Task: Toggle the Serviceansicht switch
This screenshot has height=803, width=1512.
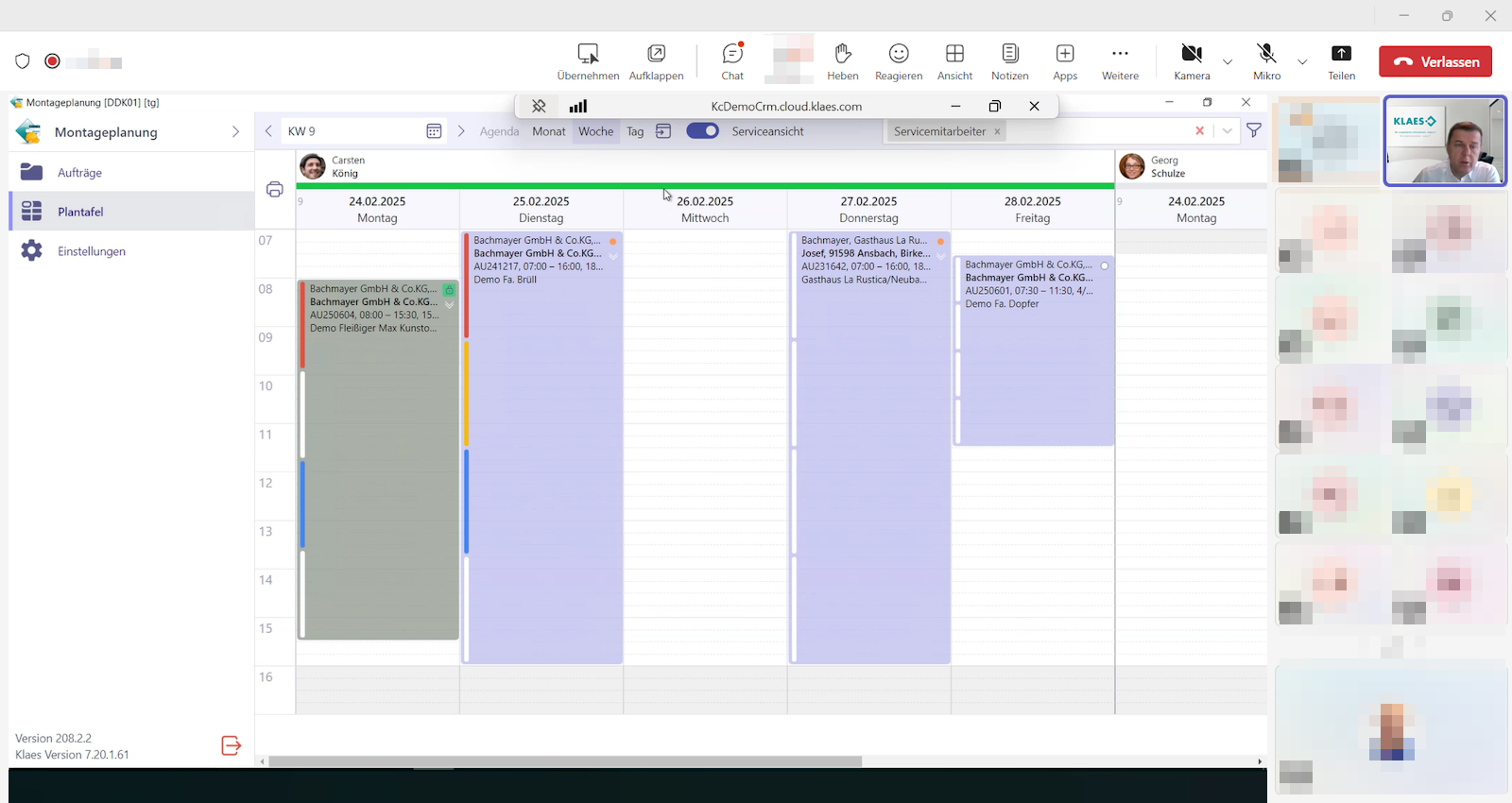Action: pos(702,131)
